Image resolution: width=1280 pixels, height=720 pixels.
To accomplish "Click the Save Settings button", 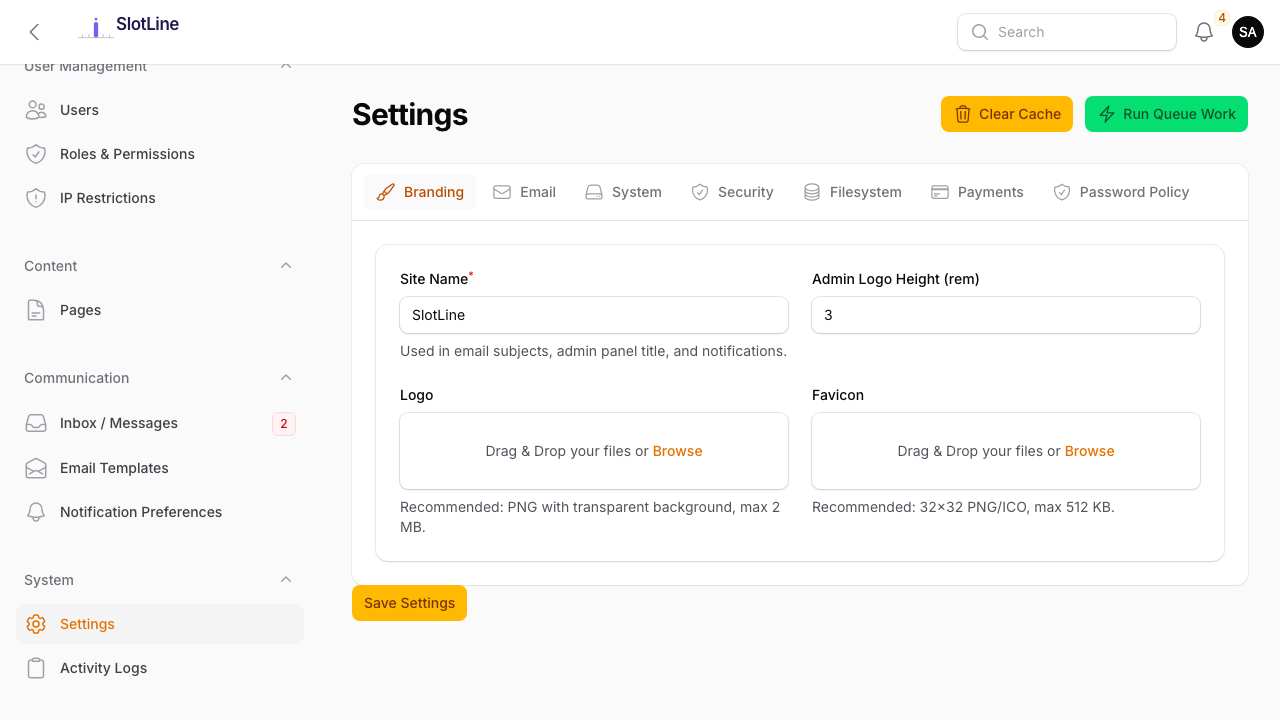I will (409, 603).
